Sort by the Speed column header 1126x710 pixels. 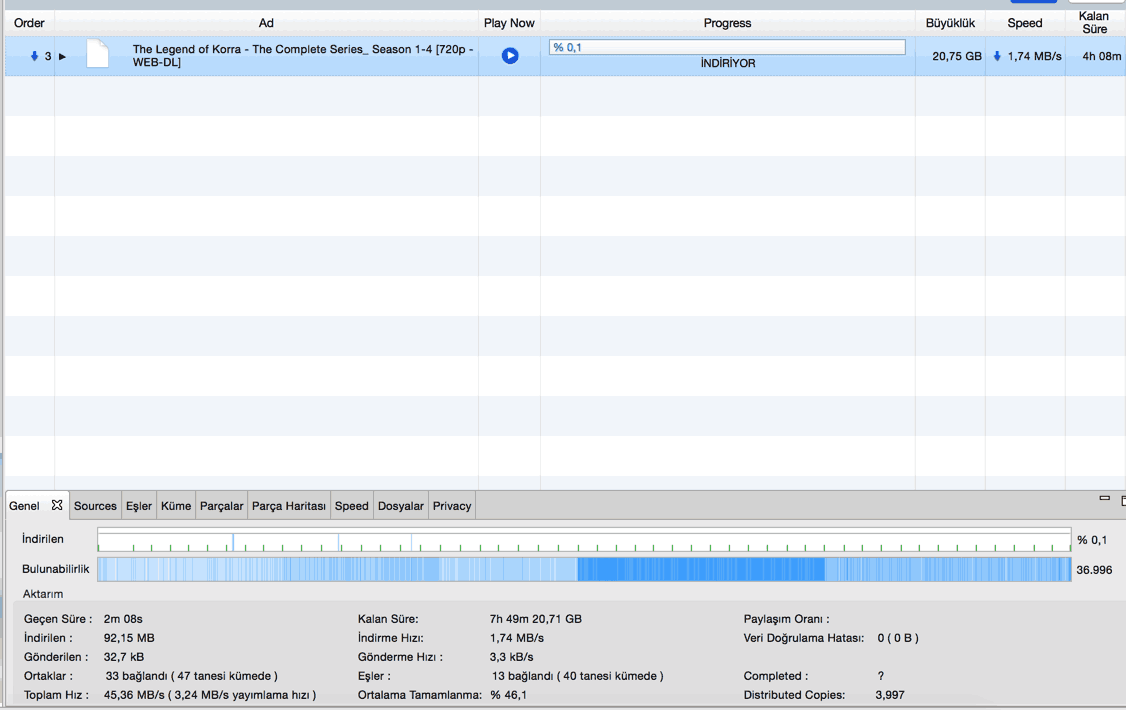tap(1025, 23)
